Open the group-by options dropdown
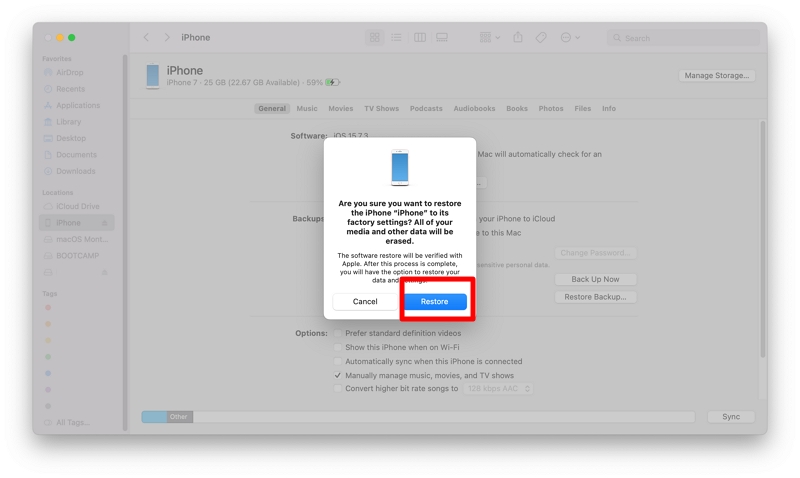The width and height of the screenshot is (800, 478). point(490,38)
